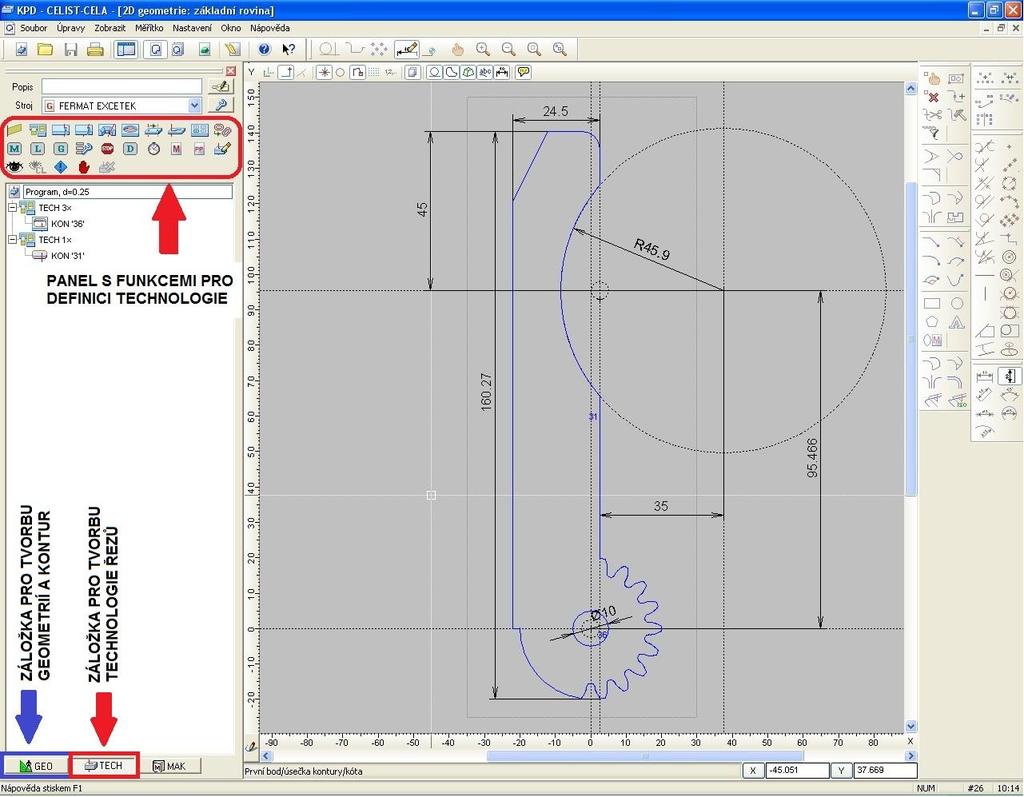Screen dimensions: 1024x797
Task: Insert a STOP command via the stop-sign icon
Action: click(107, 149)
